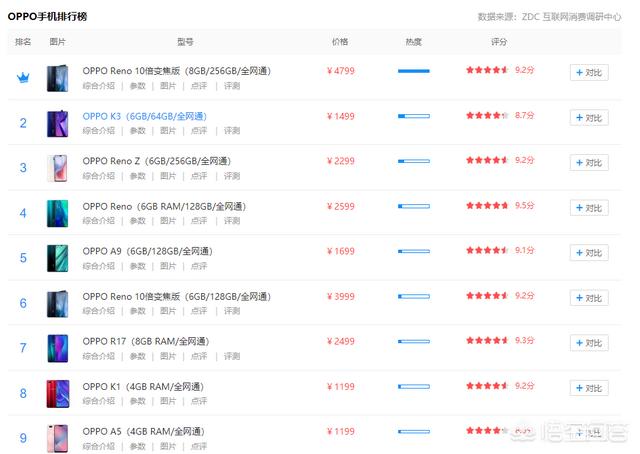Open 综合介绍 under OPPO K3
The width and height of the screenshot is (640, 454).
99,131
